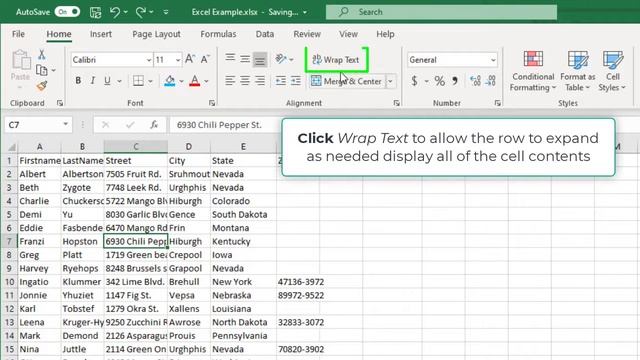Click the Orientation text angle icon
The width and height of the screenshot is (640, 360).
coord(281,59)
